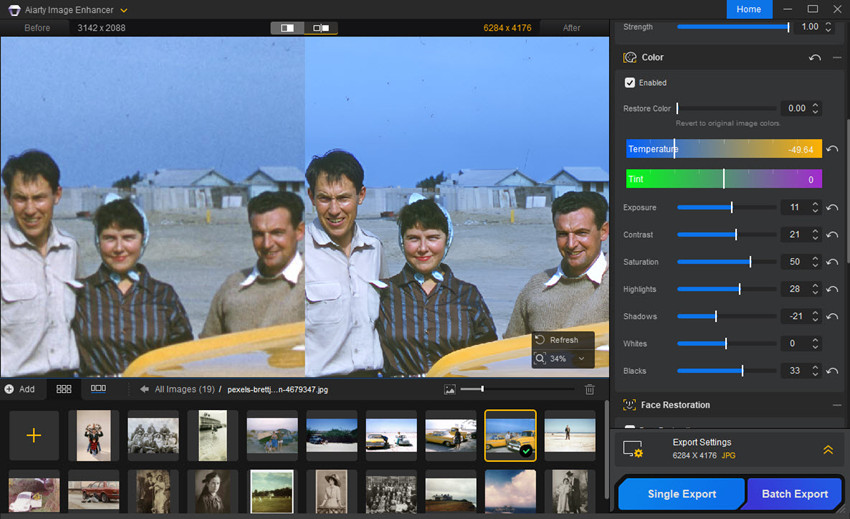Click the Home button
850x519 pixels.
(x=749, y=9)
